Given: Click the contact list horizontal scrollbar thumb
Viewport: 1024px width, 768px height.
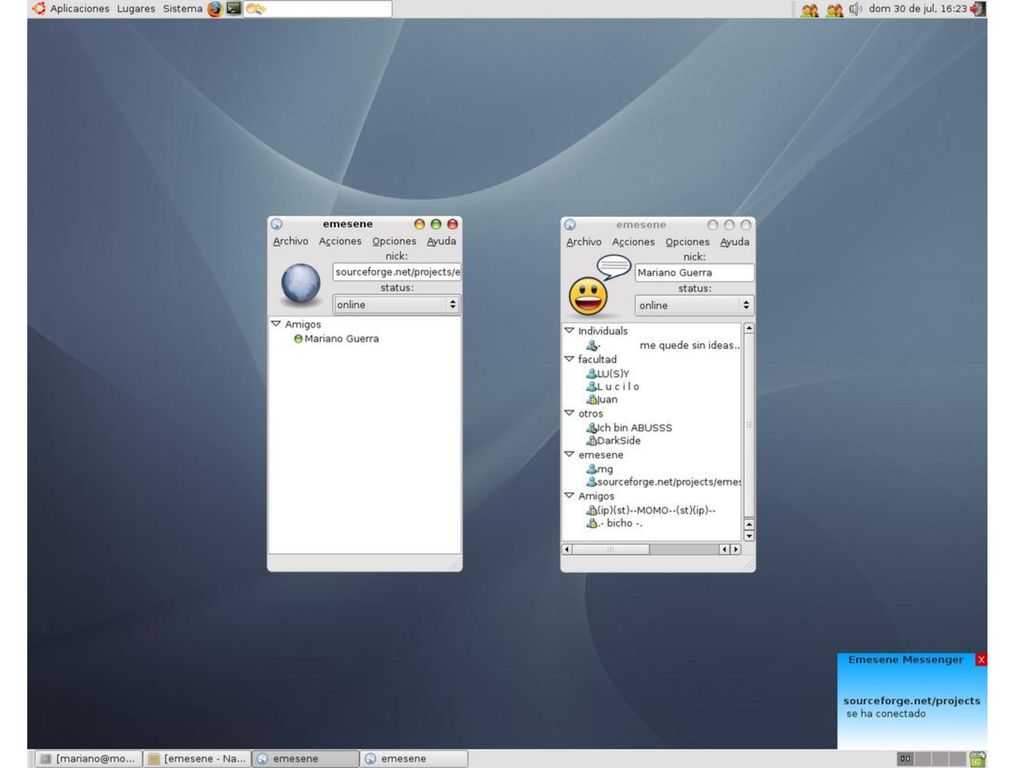Looking at the screenshot, I should tap(611, 550).
